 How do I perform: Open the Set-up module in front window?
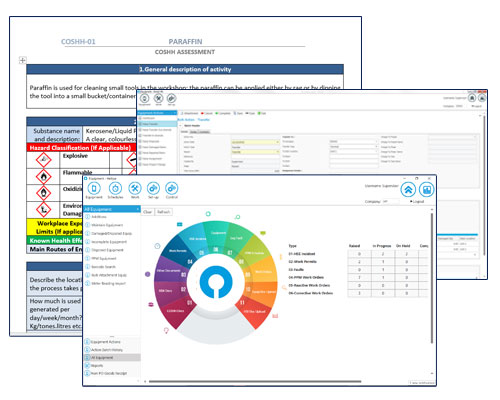pyautogui.click(x=153, y=189)
